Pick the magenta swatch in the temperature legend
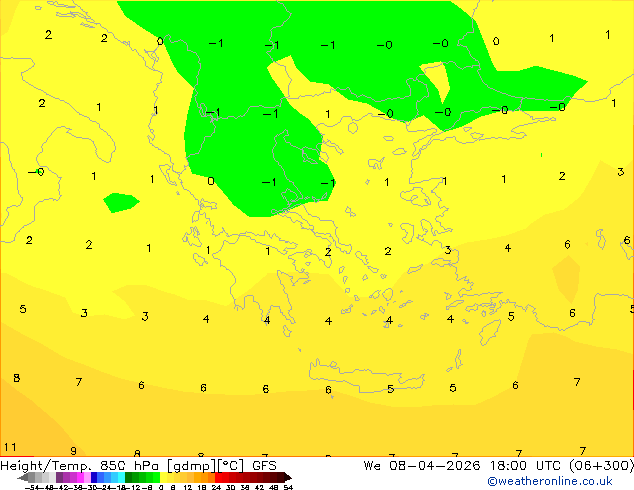 [x=80, y=477]
